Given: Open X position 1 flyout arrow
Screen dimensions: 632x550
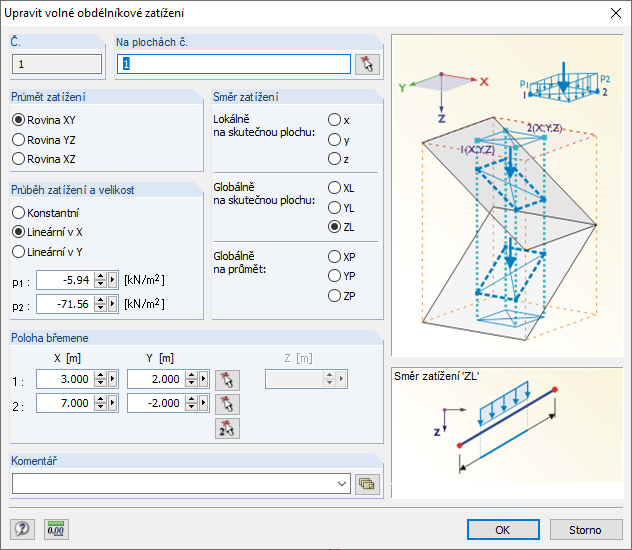Looking at the screenshot, I should 112,379.
